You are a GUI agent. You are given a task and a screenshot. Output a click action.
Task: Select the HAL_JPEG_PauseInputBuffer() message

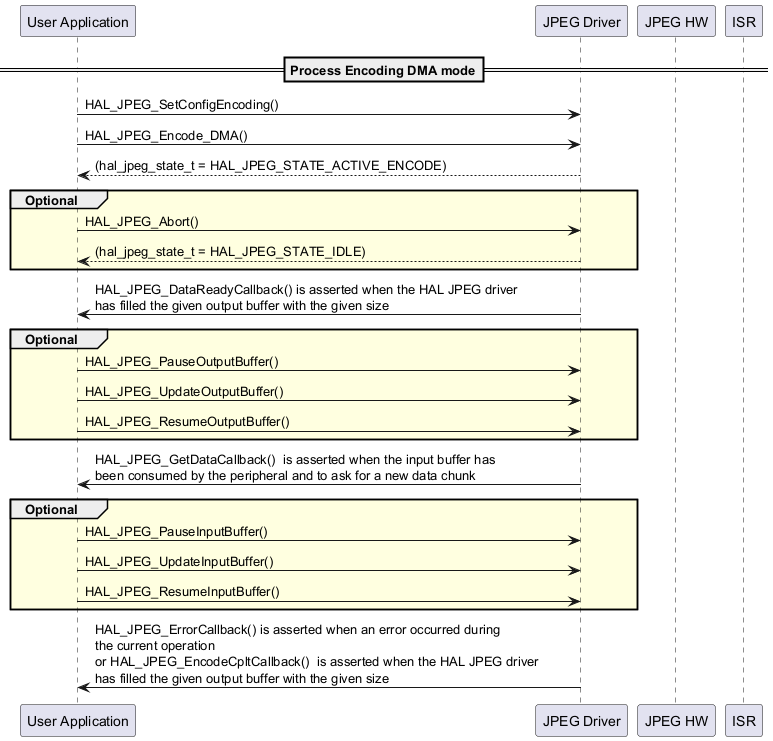tap(176, 531)
